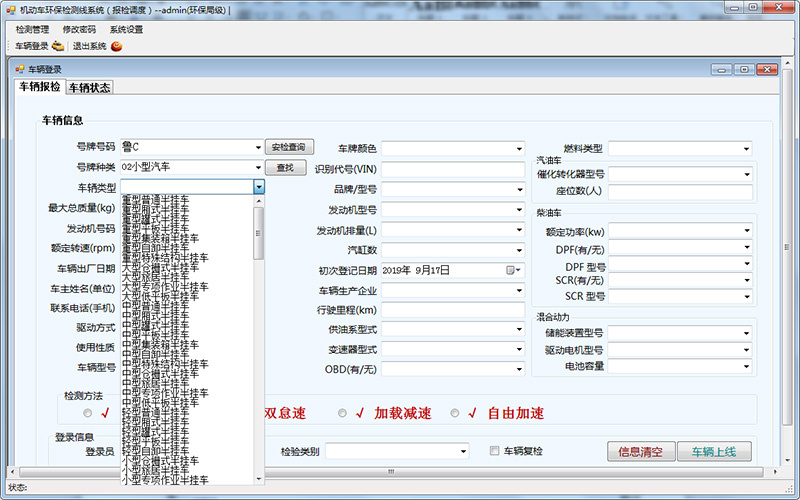Open the SCR(有/无) dropdown

(x=746, y=280)
